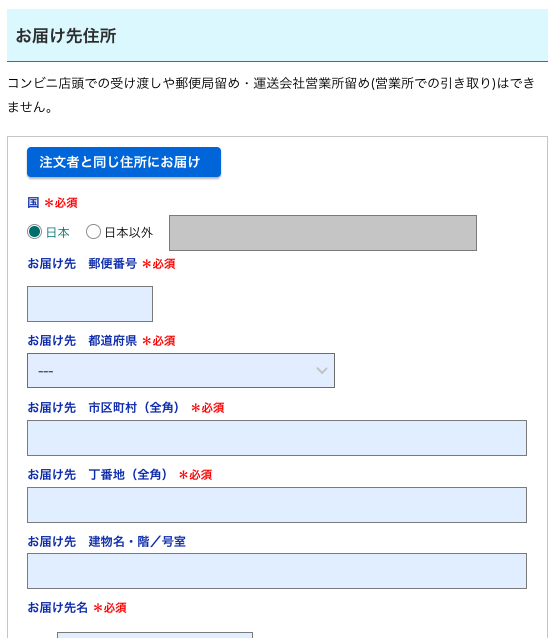The height and width of the screenshot is (638, 554).
Task: Click the お届け先名 input at bottom
Action: [155, 635]
